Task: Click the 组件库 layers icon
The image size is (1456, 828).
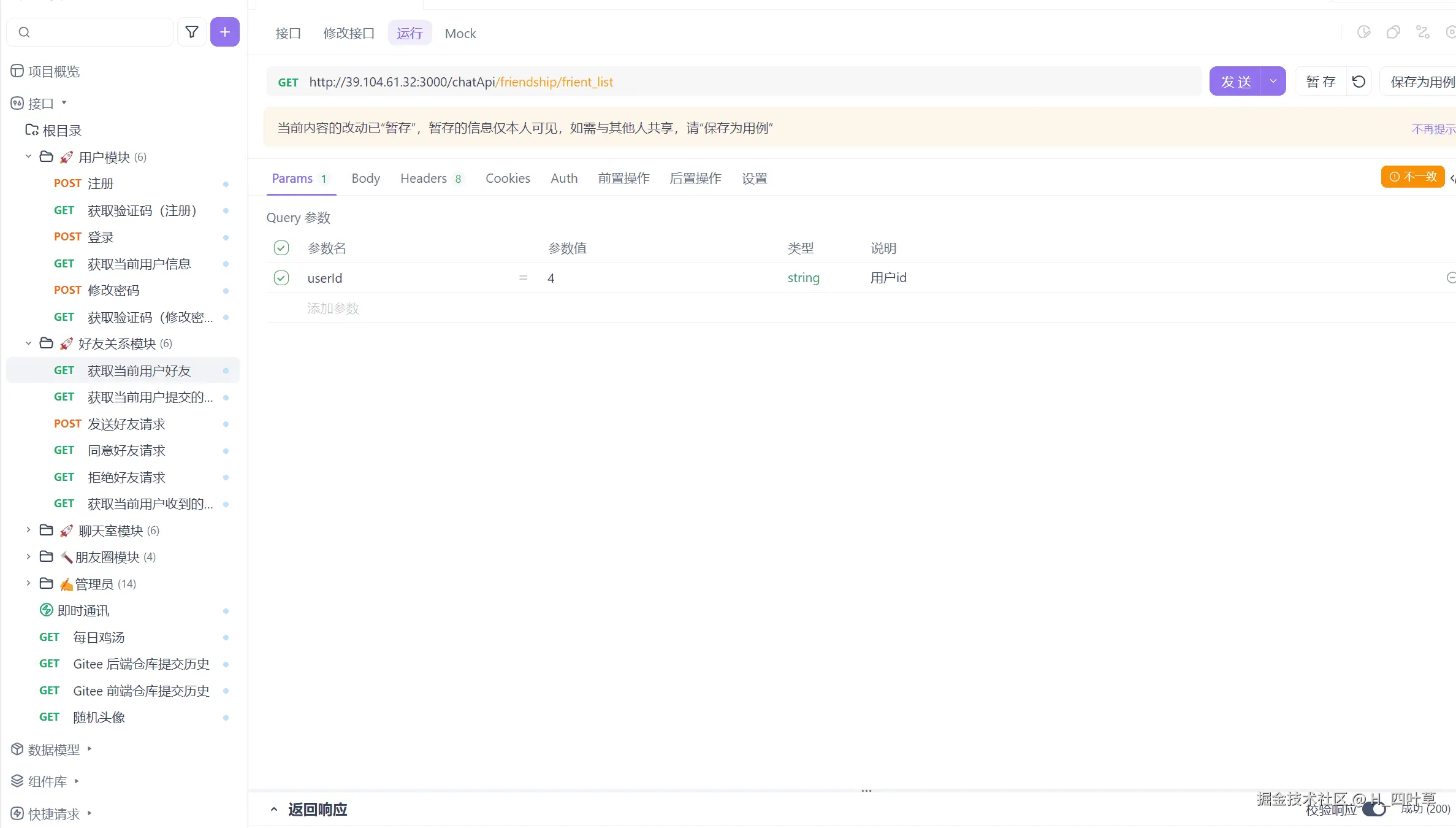Action: 17,781
